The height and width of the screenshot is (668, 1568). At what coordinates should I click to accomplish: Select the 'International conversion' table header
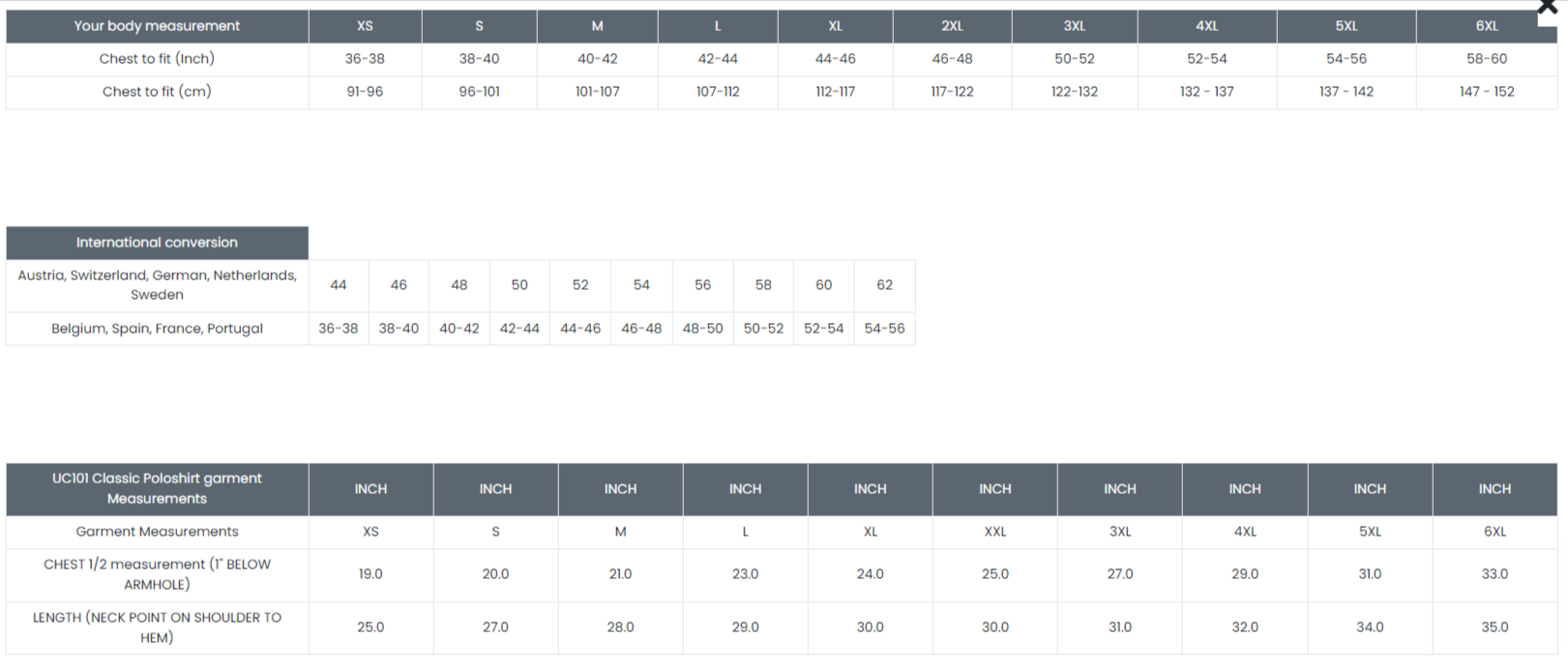coord(157,243)
